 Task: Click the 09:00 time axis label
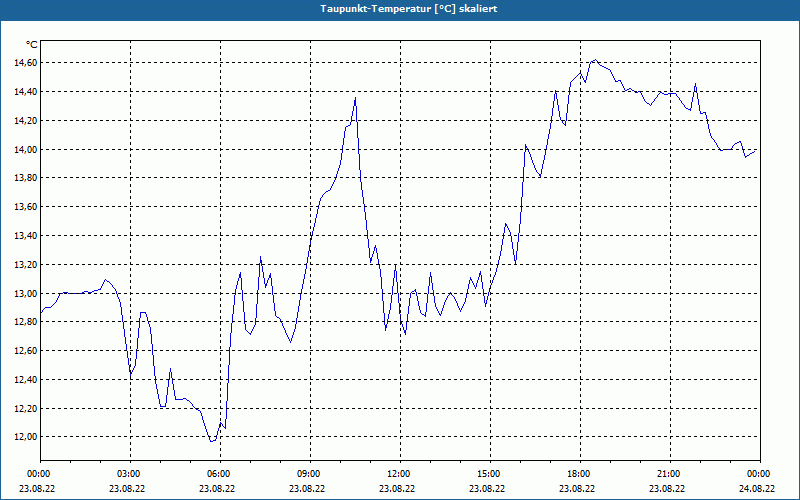click(x=311, y=474)
